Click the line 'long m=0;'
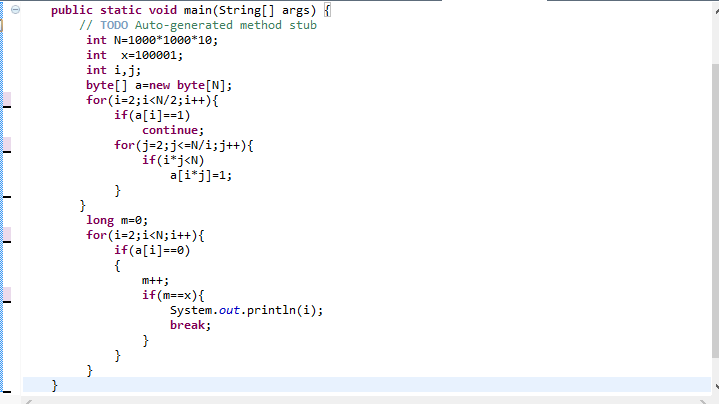The height and width of the screenshot is (404, 719). pos(117,220)
